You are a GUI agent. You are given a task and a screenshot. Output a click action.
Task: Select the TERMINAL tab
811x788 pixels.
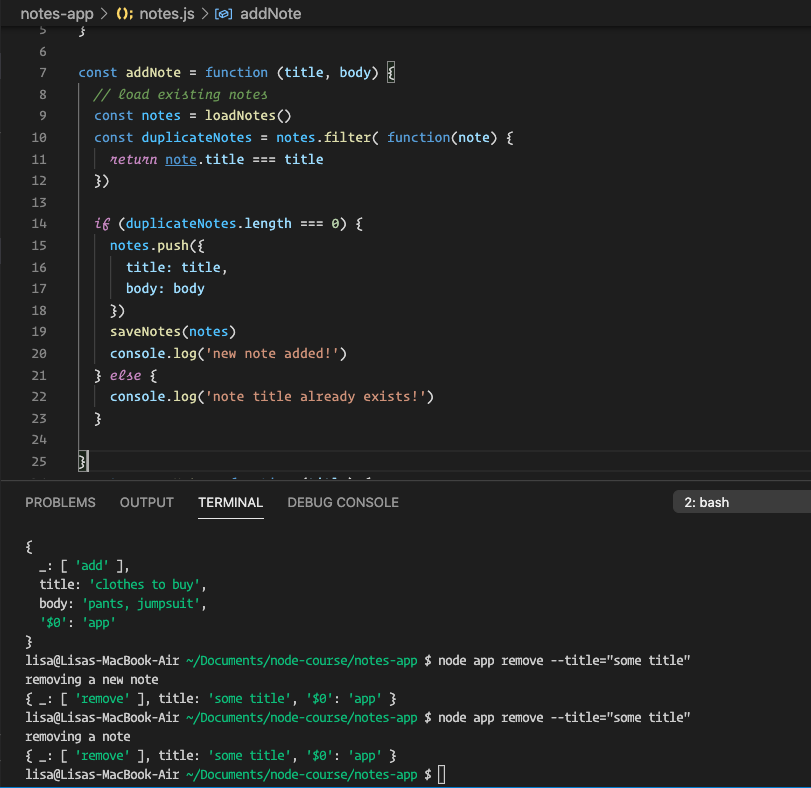(x=231, y=502)
